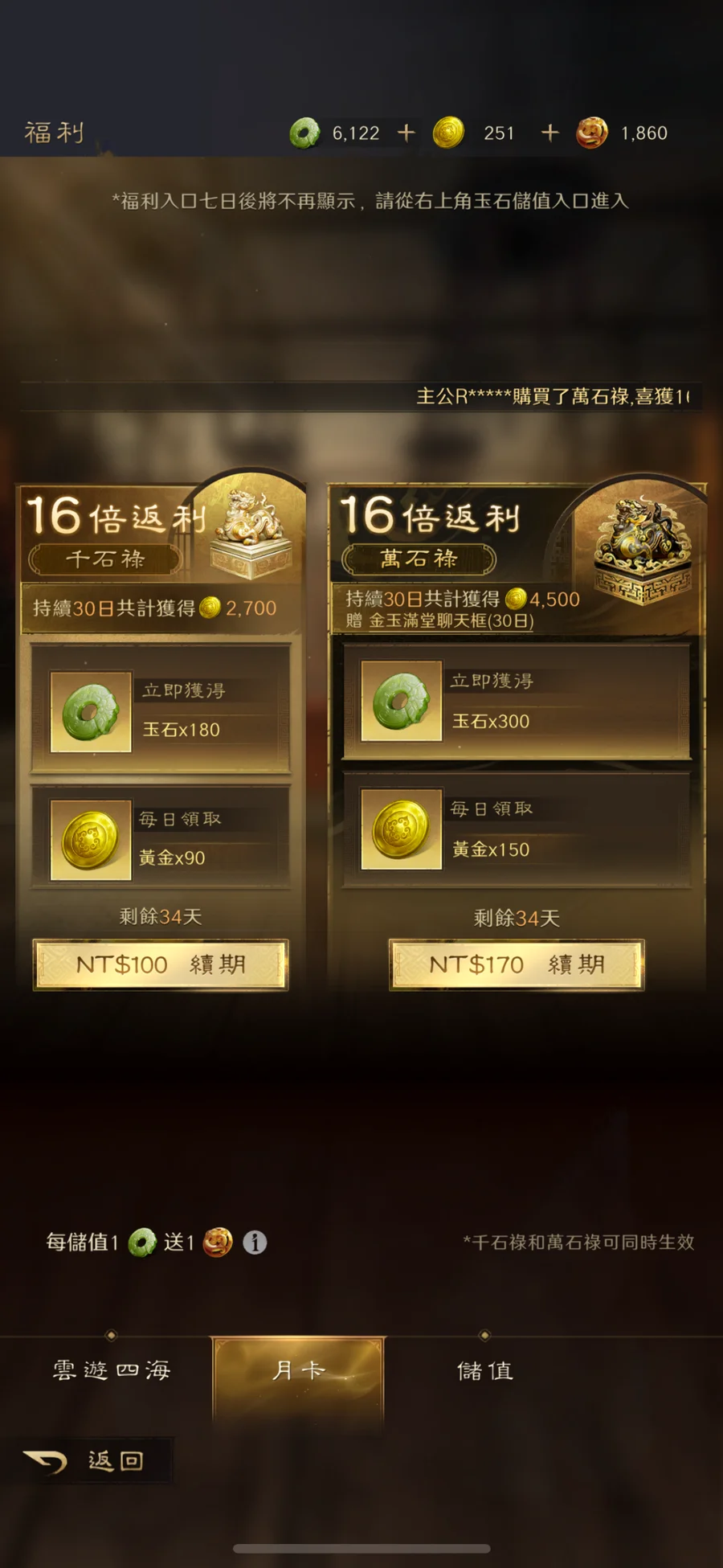The height and width of the screenshot is (1568, 723).
Task: Tap the red-gold token icon showing 1,860
Action: (x=592, y=133)
